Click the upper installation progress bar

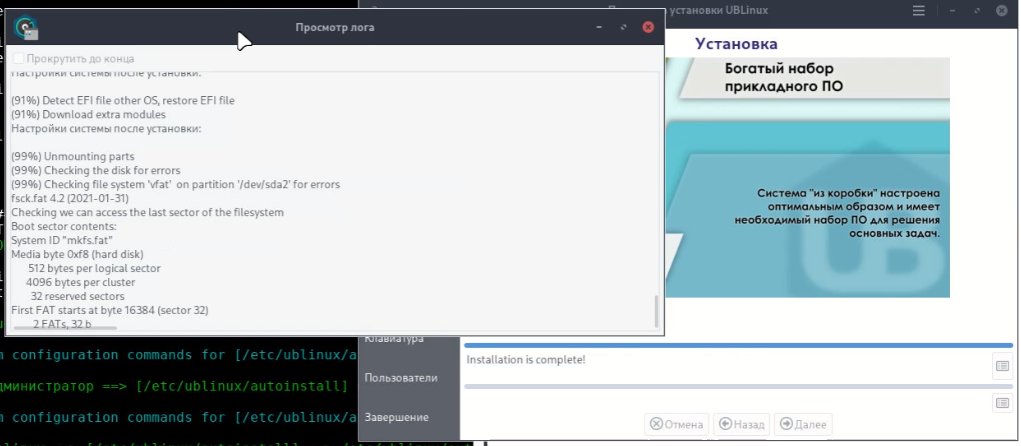click(738, 346)
